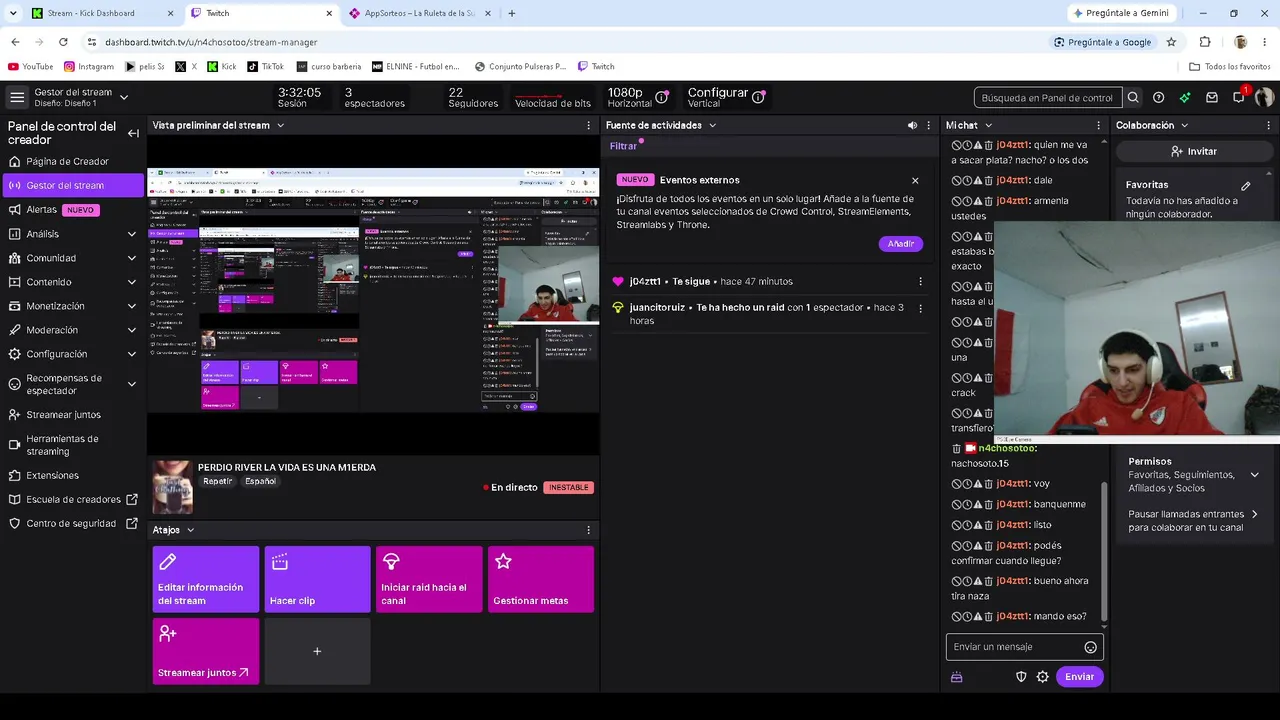Open Página de Creador in sidebar
The width and height of the screenshot is (1280, 720).
coord(73,161)
